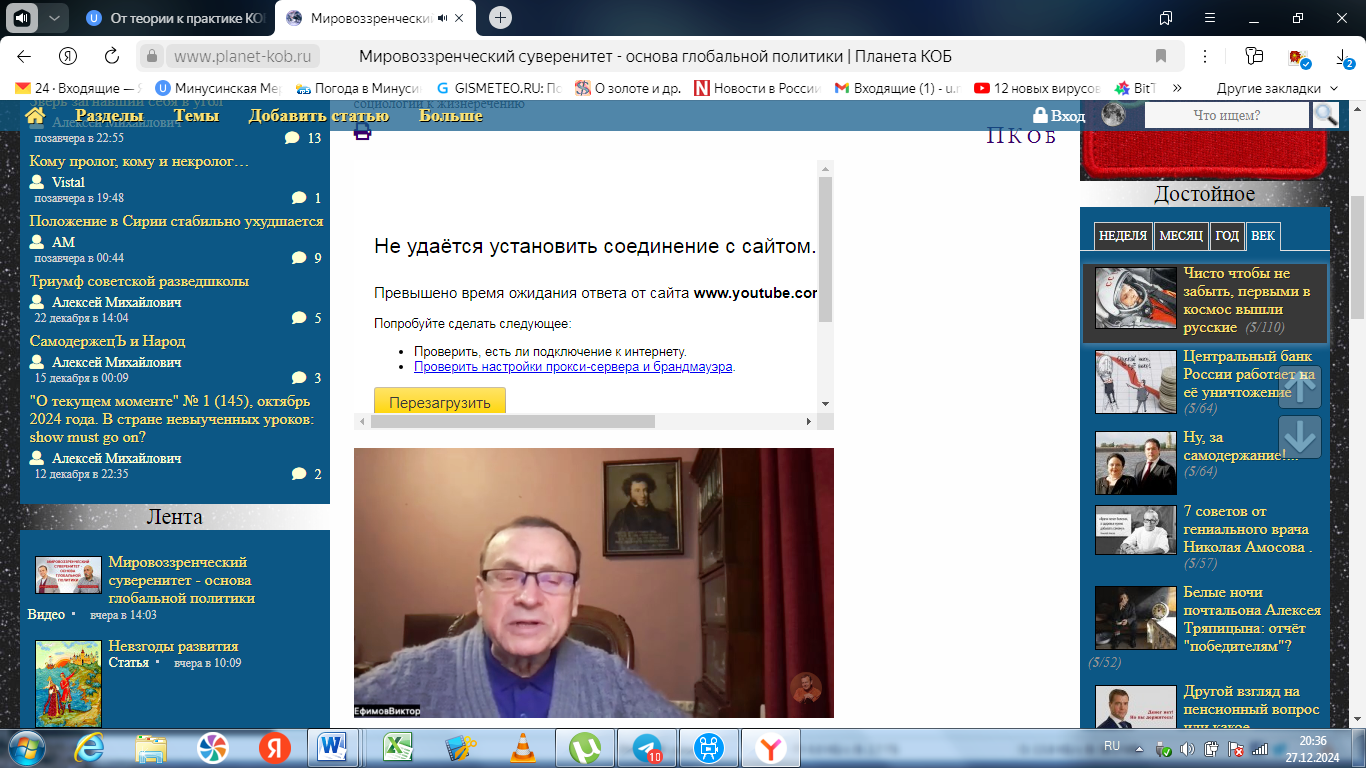The image size is (1366, 768).
Task: Click the video thumbnail of Ефимов Виктор
Action: click(x=594, y=583)
